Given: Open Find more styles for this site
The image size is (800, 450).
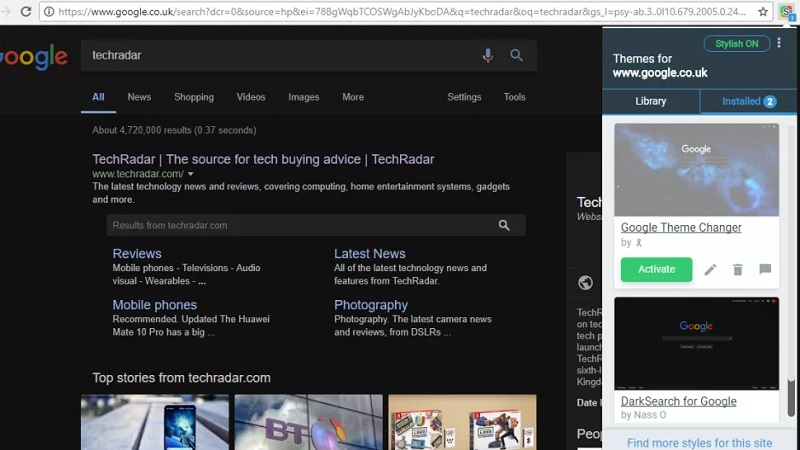Looking at the screenshot, I should (x=699, y=443).
